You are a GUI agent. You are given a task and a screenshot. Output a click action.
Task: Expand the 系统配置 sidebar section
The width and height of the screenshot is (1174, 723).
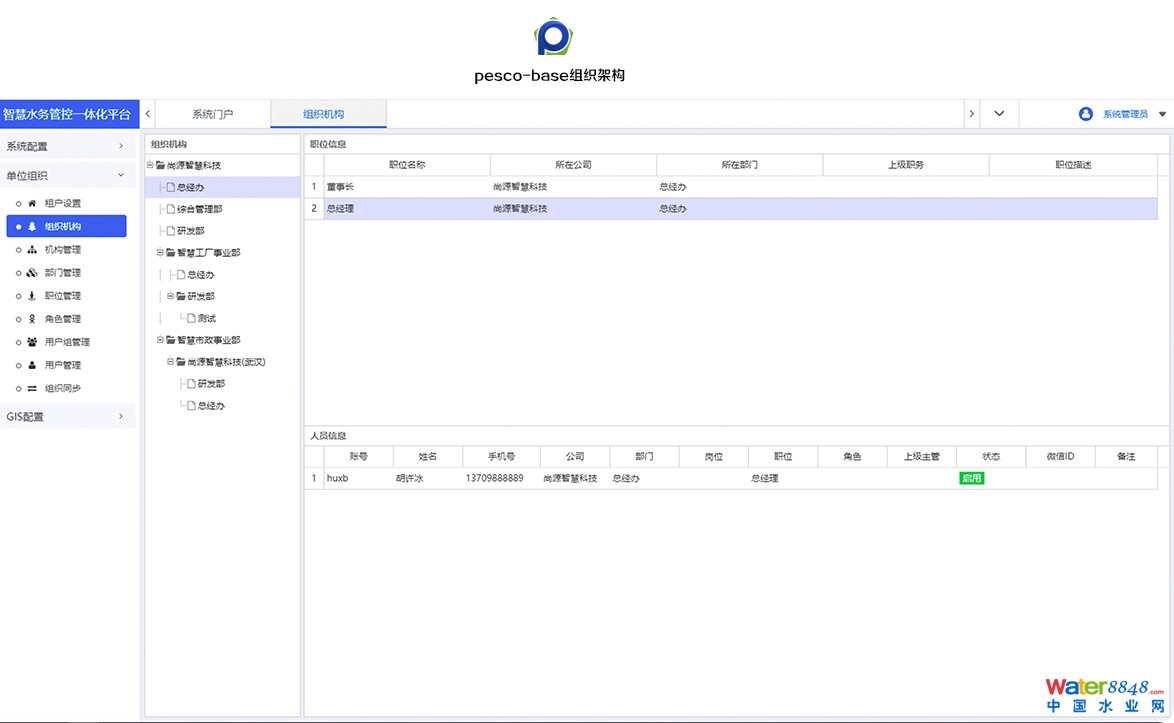point(68,146)
